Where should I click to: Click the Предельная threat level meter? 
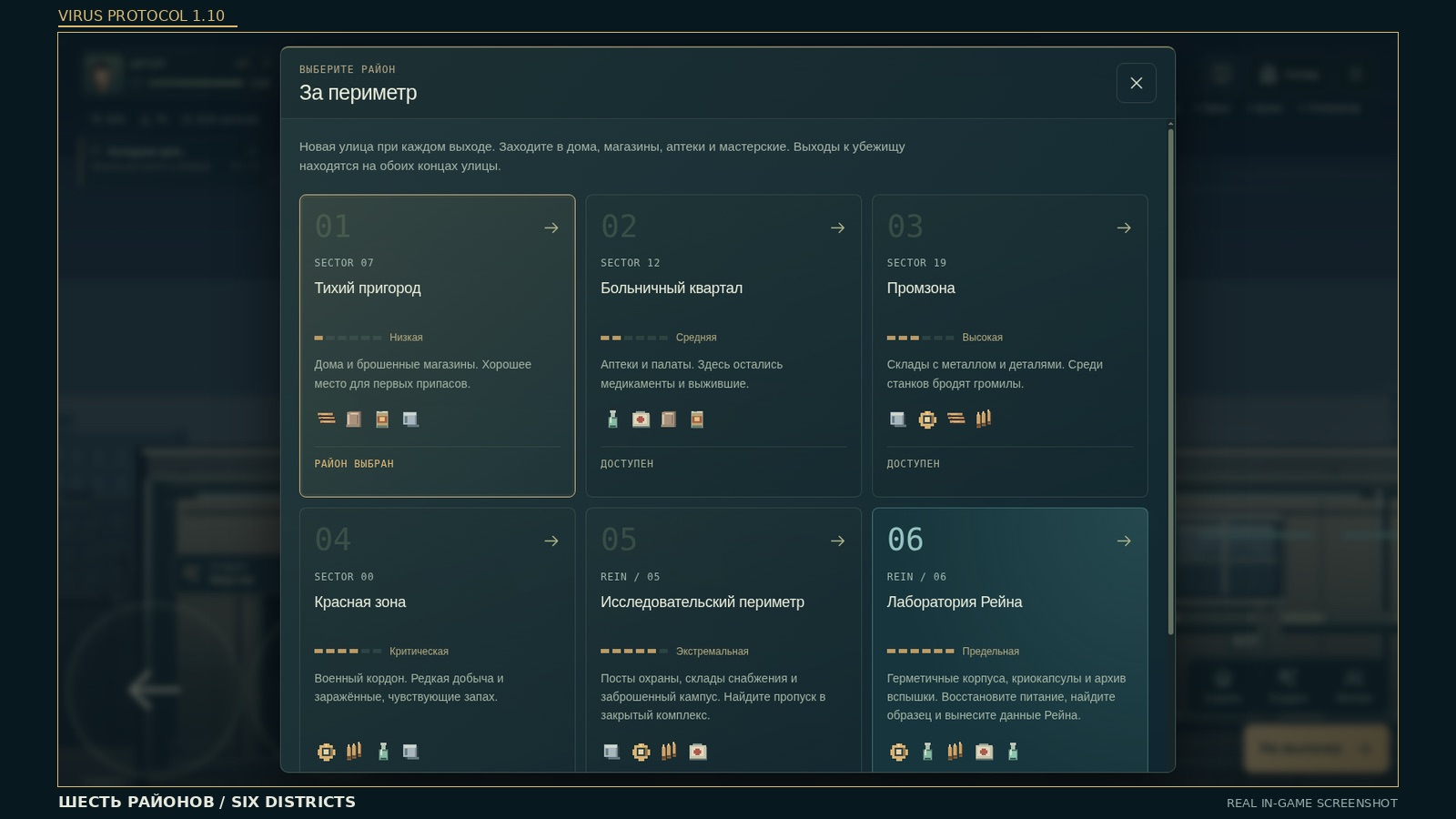coord(921,651)
